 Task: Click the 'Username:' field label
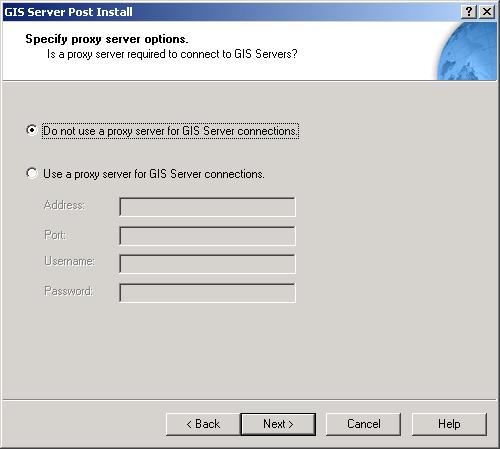pyautogui.click(x=69, y=261)
